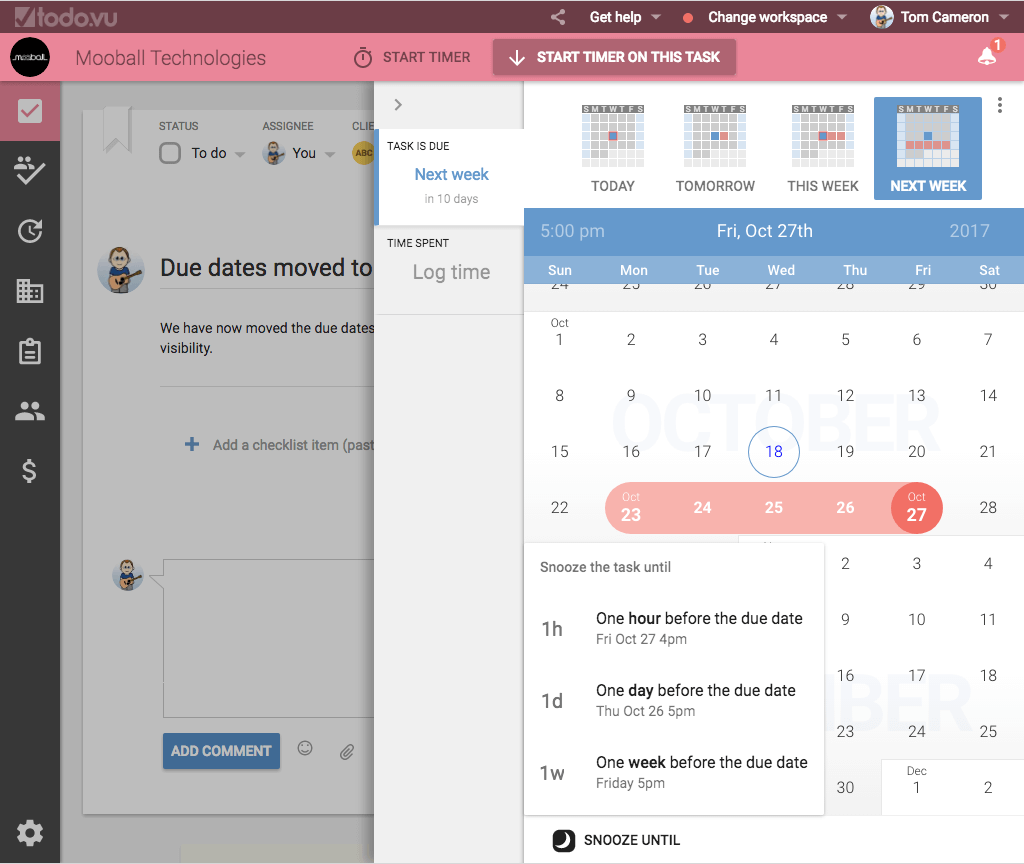The width and height of the screenshot is (1024, 864).
Task: Click the emoji smiley icon
Action: [x=305, y=748]
